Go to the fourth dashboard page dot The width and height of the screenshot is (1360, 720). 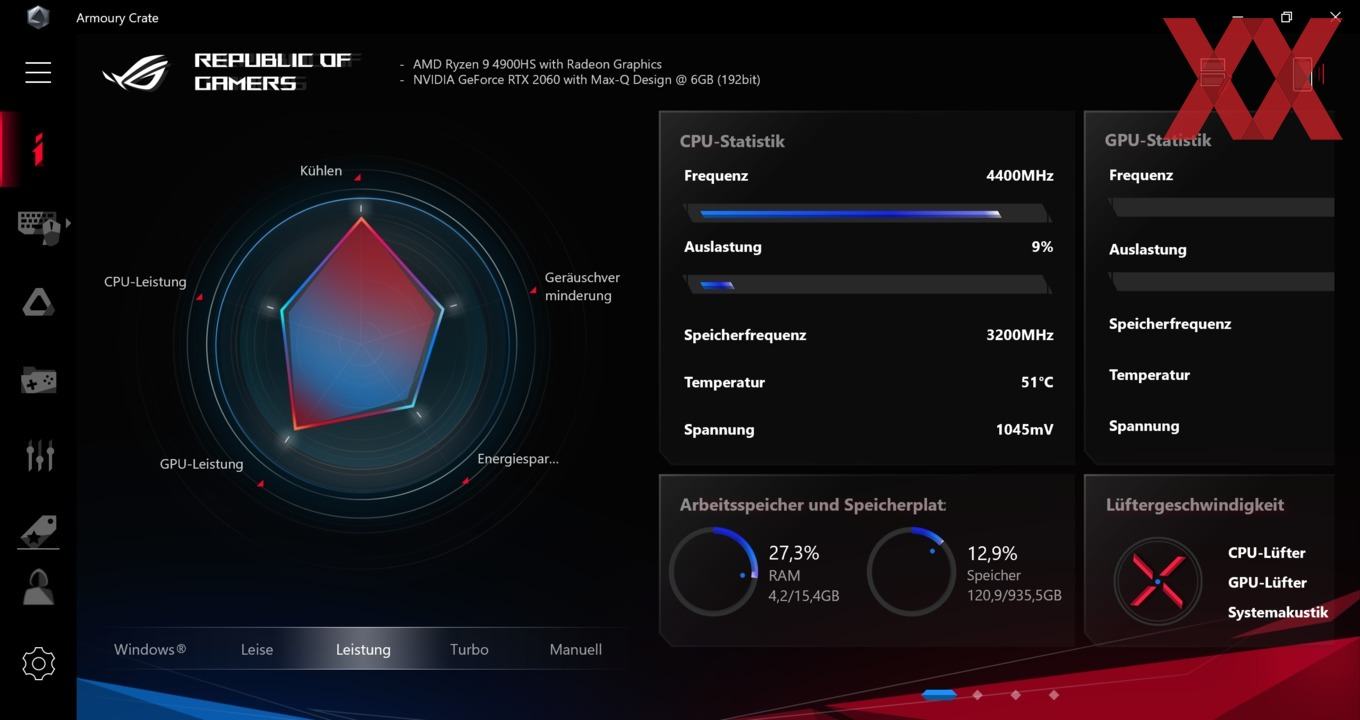pos(1054,694)
